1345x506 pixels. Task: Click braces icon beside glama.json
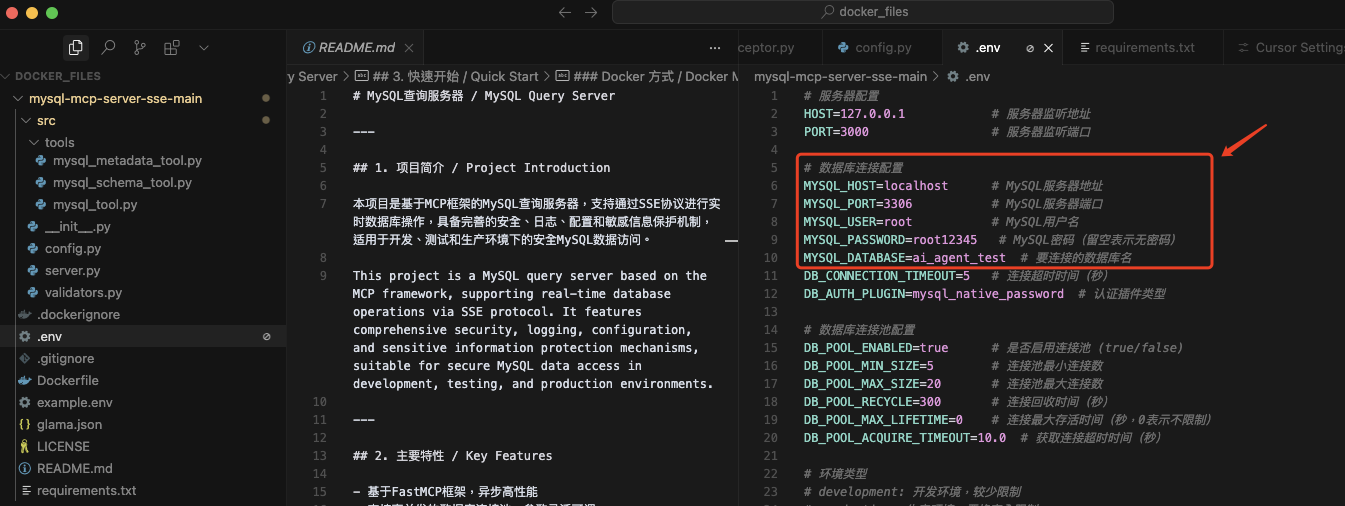coord(25,424)
